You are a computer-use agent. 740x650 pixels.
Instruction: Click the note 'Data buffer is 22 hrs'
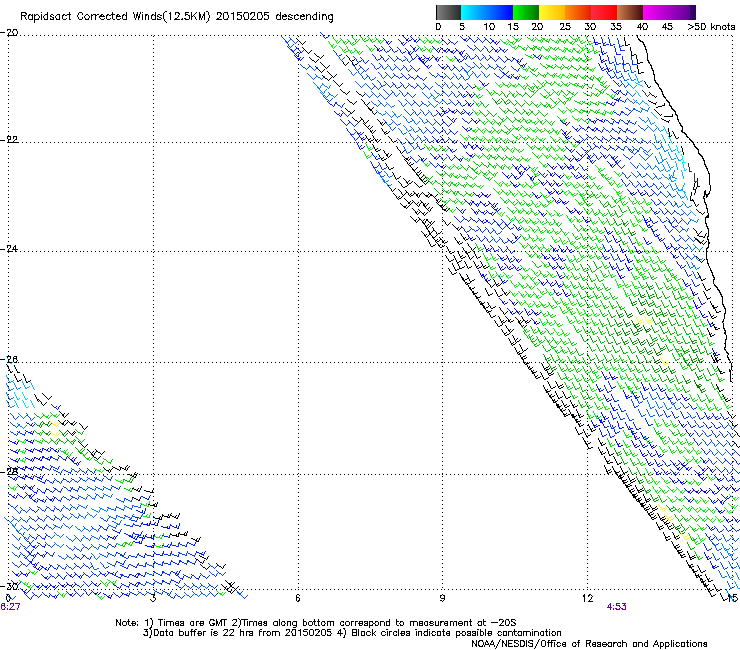(204, 633)
